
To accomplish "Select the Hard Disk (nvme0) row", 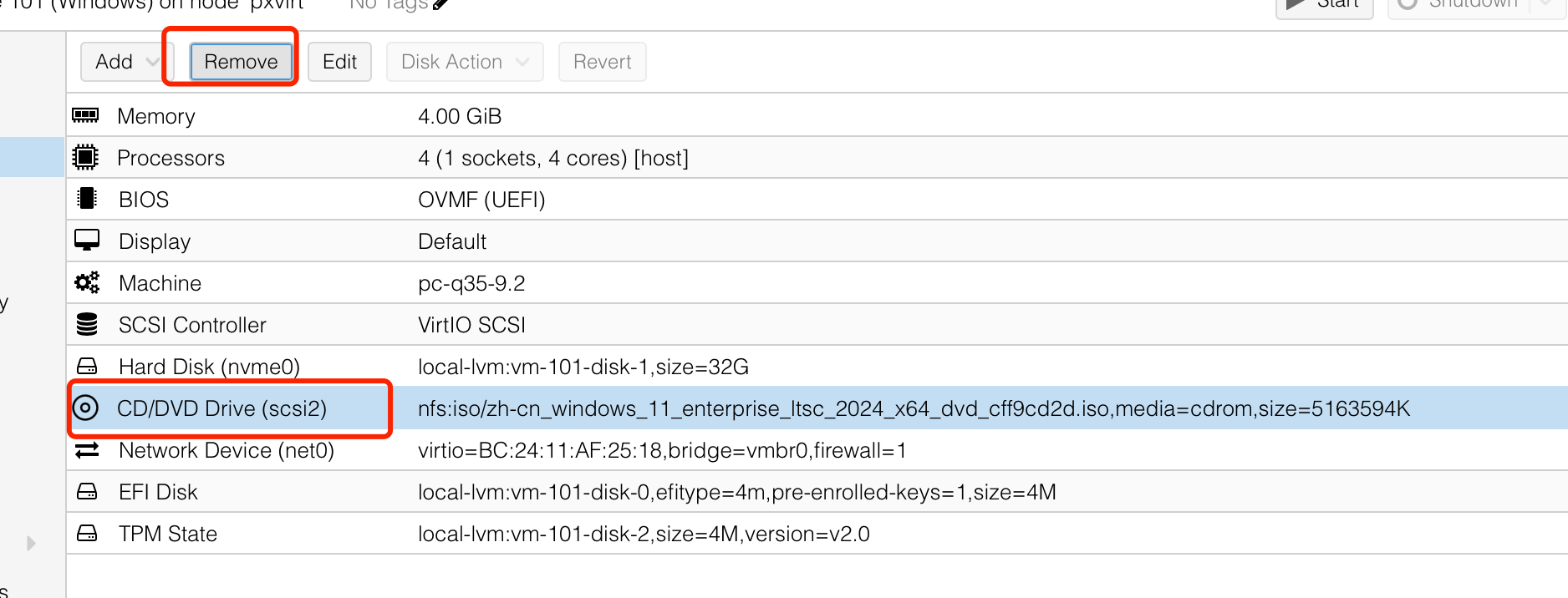I will pyautogui.click(x=817, y=366).
